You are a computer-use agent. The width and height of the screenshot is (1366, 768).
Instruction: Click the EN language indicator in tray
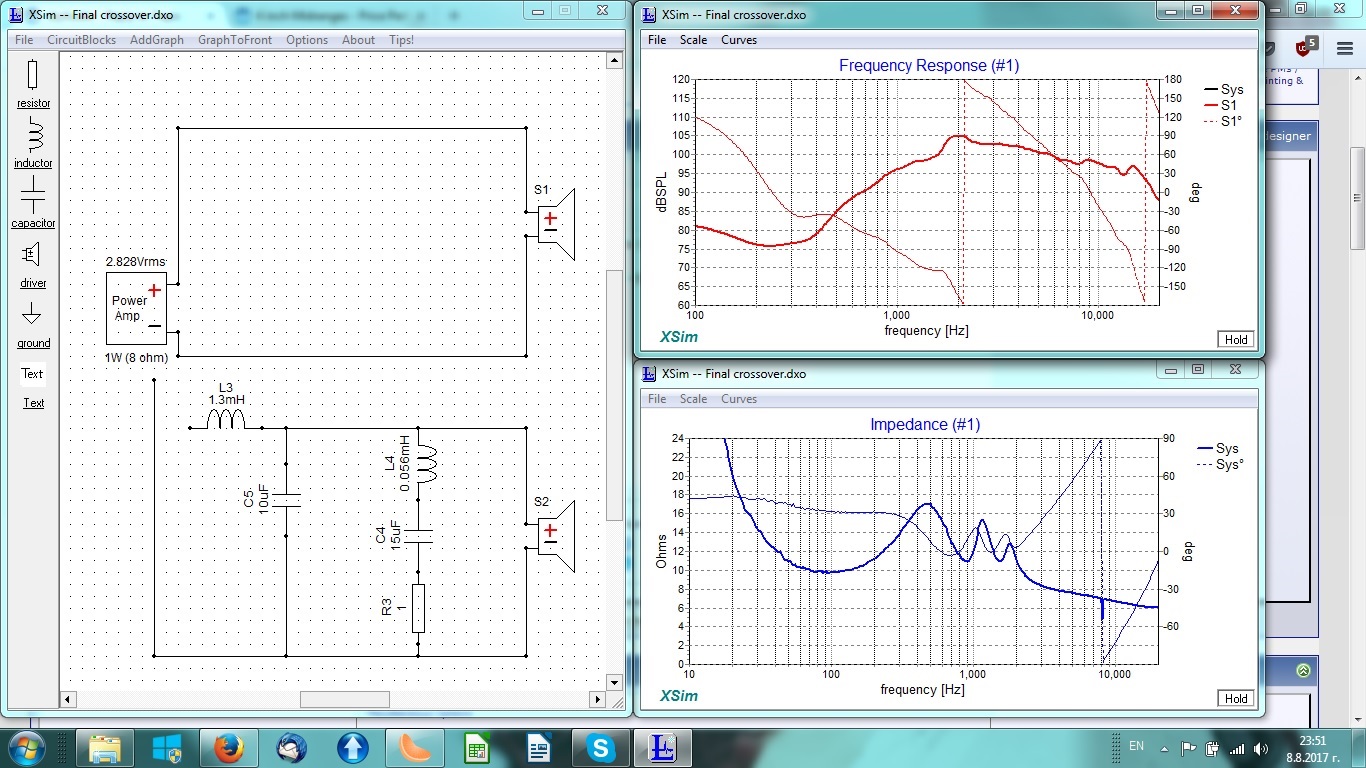1136,746
